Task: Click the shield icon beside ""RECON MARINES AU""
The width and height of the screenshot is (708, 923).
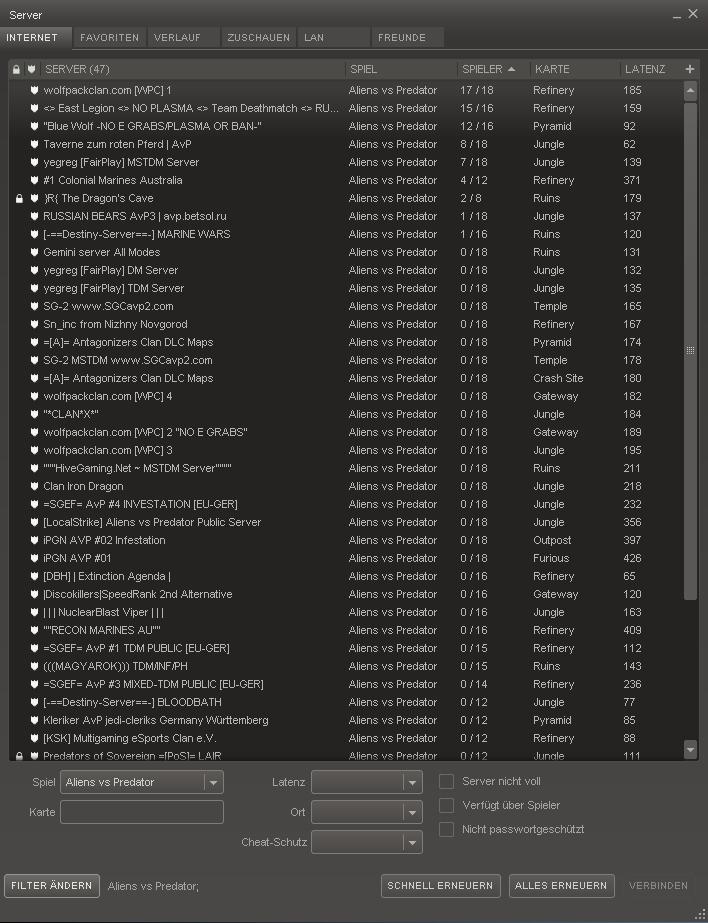Action: [34, 630]
